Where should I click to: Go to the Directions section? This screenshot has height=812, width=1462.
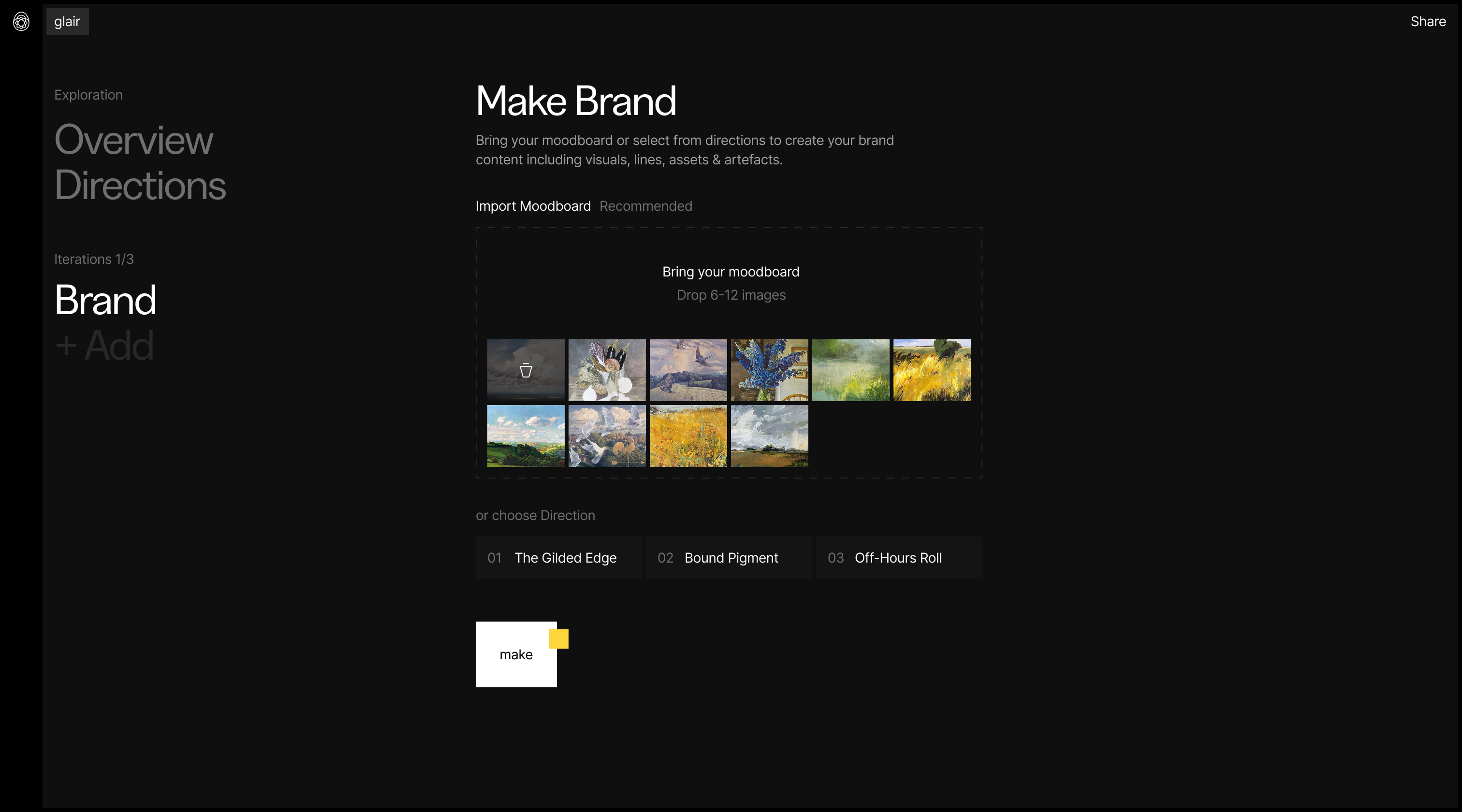point(140,185)
